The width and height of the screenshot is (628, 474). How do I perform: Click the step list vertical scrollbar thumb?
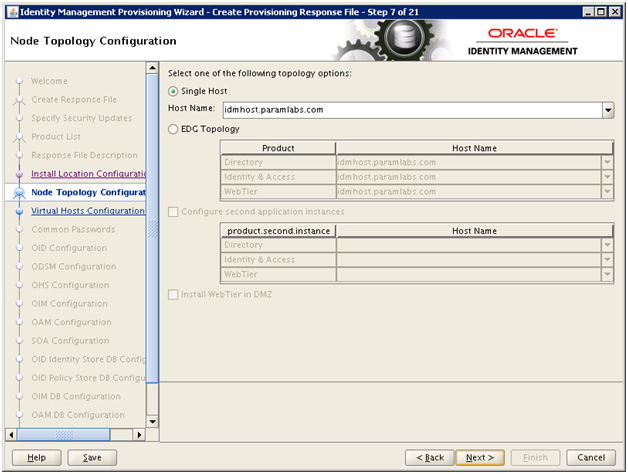pyautogui.click(x=152, y=228)
